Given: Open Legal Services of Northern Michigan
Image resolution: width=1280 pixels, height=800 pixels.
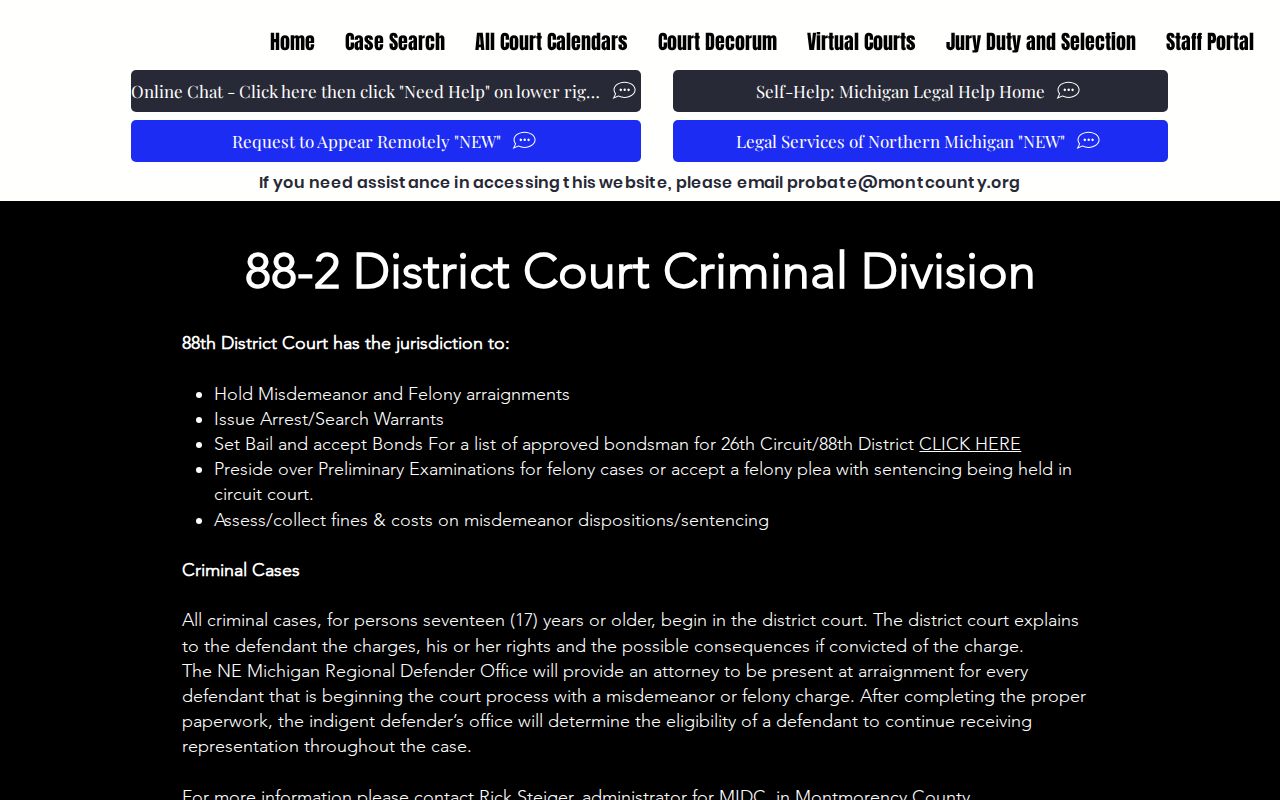Looking at the screenshot, I should [920, 141].
